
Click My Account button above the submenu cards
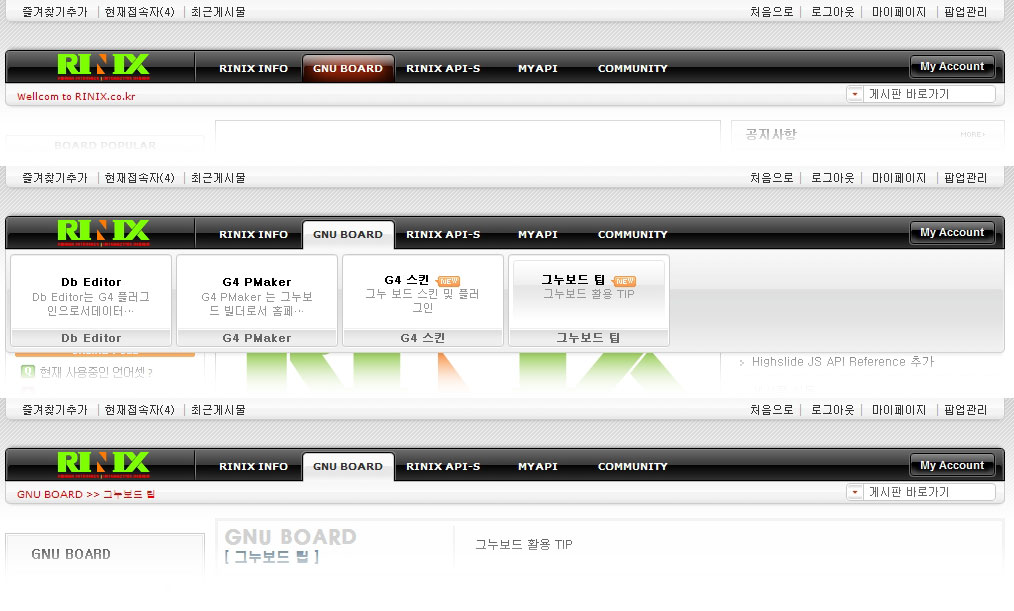click(952, 233)
